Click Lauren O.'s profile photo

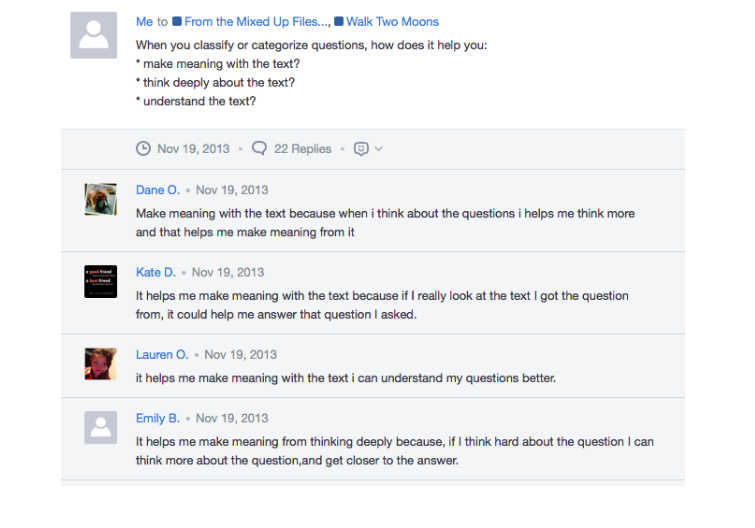(x=101, y=364)
